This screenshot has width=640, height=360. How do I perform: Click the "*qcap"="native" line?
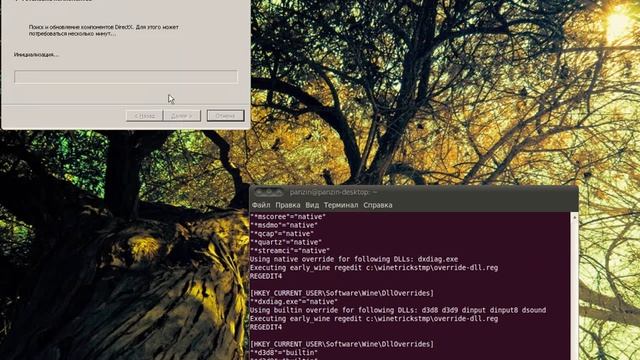click(x=282, y=234)
